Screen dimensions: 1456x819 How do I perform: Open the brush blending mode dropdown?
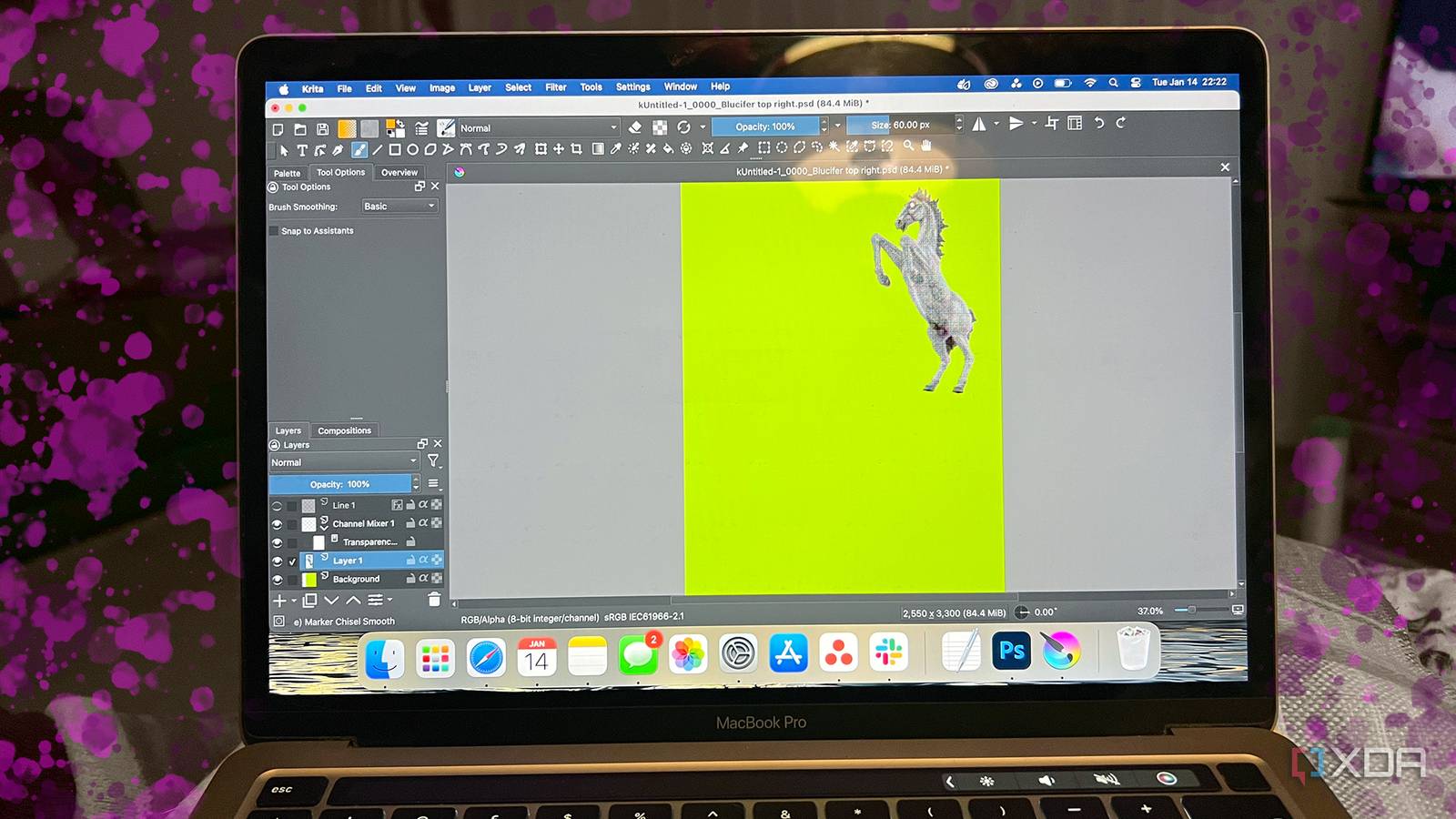coord(539,128)
